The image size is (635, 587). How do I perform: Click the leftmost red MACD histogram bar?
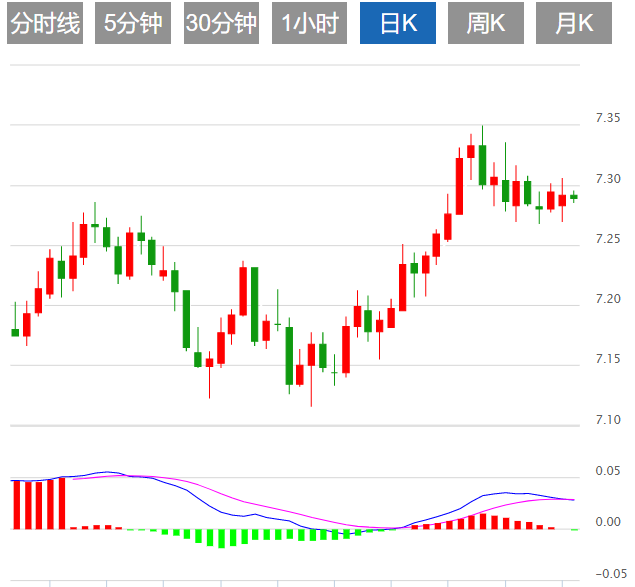(17, 504)
